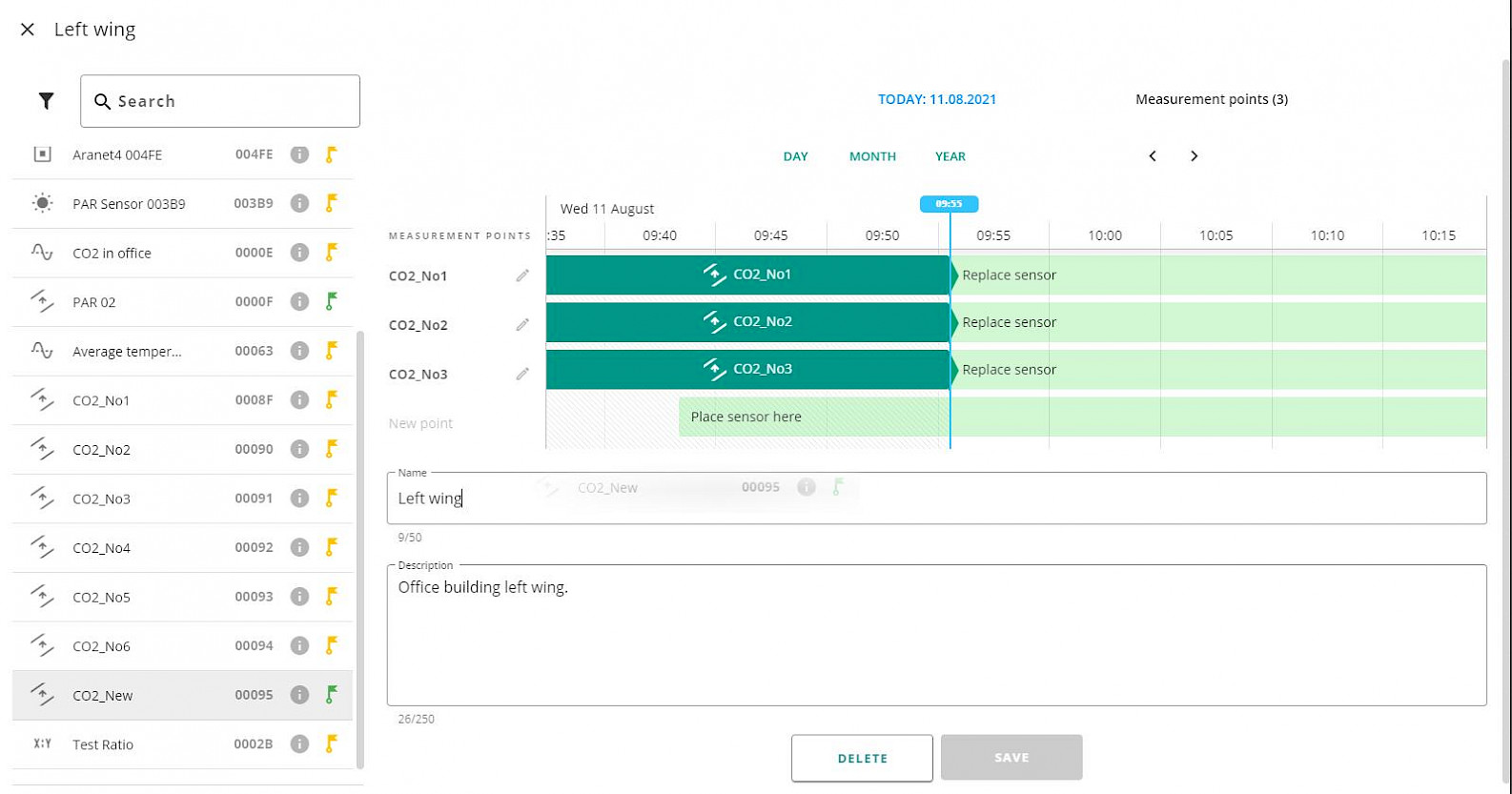Open the sensor filter funnel icon
This screenshot has width=1512, height=794.
coord(46,101)
